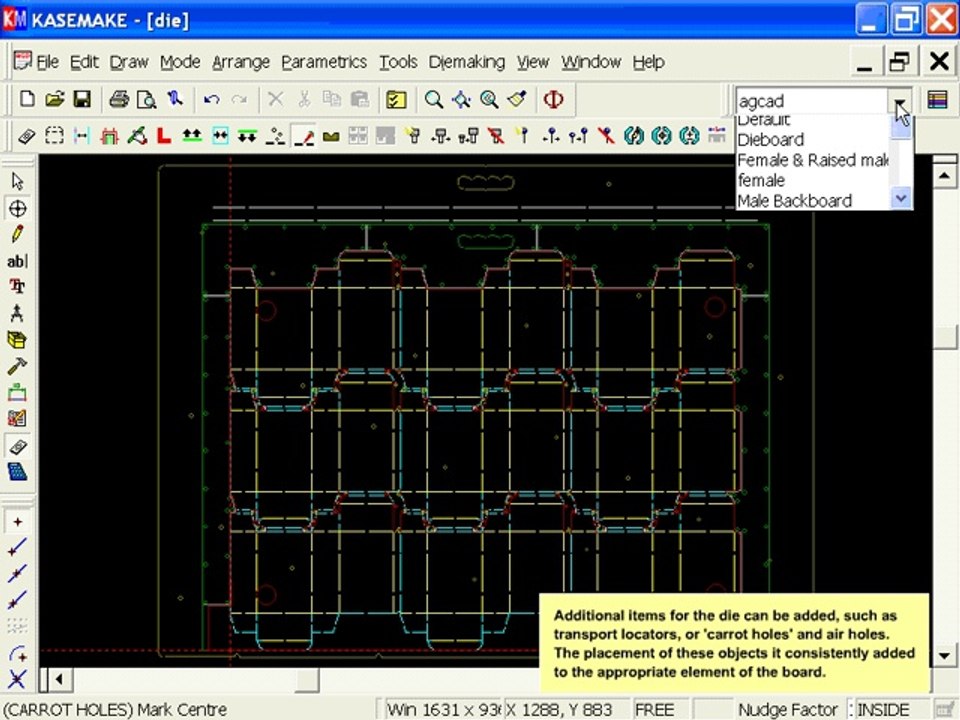
Task: Click the Paste clipboard icon
Action: pos(359,99)
